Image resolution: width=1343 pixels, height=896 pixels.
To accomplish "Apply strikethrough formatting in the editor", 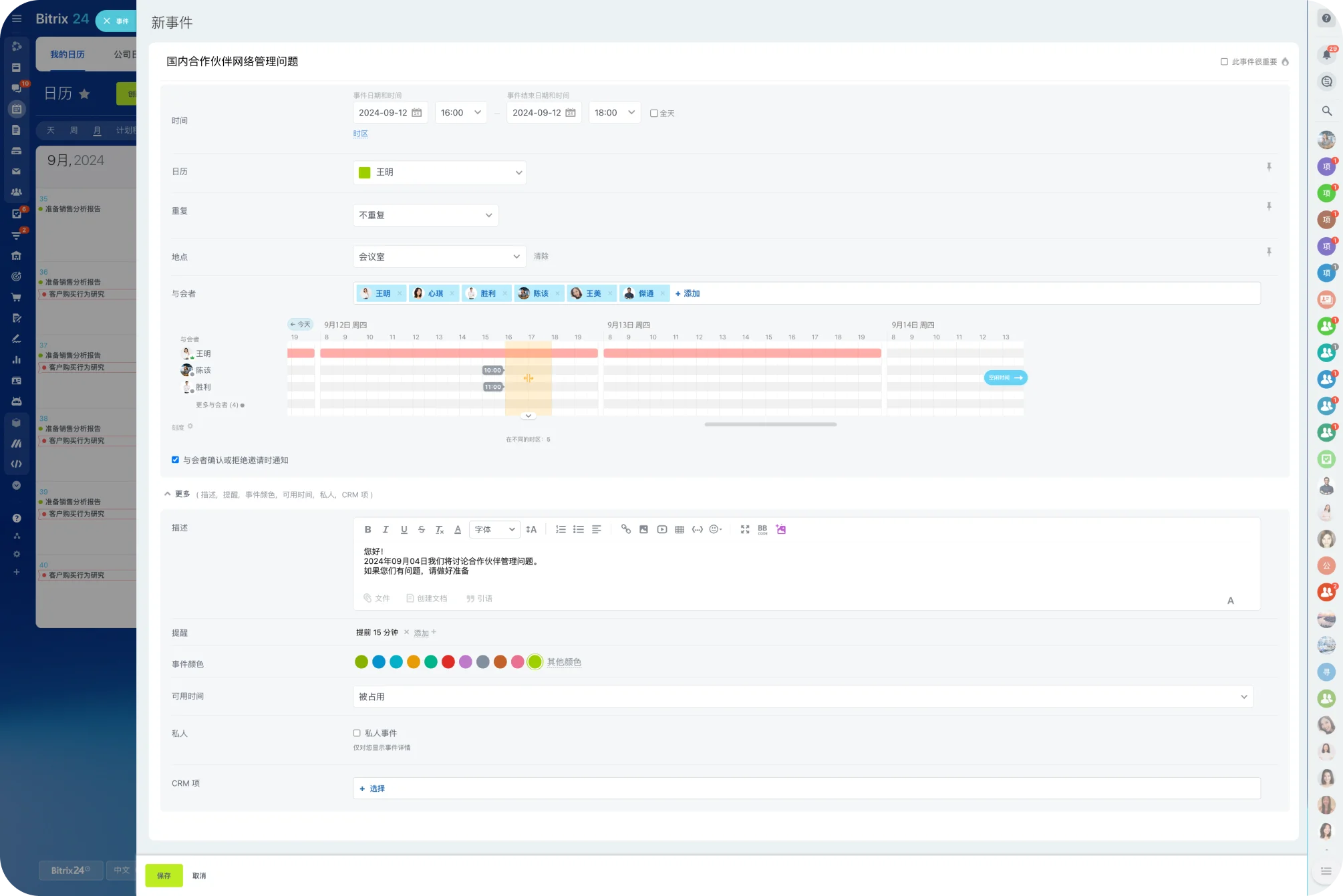I will tap(422, 529).
